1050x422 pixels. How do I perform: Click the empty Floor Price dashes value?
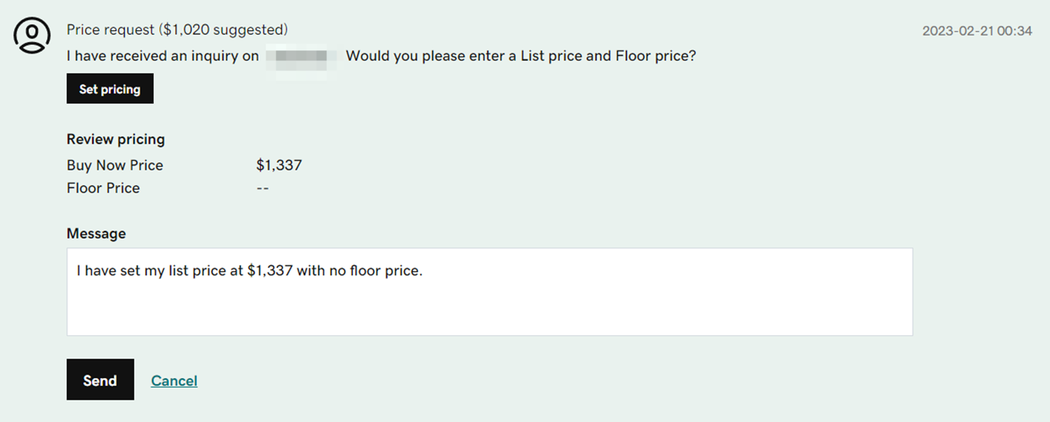[263, 188]
